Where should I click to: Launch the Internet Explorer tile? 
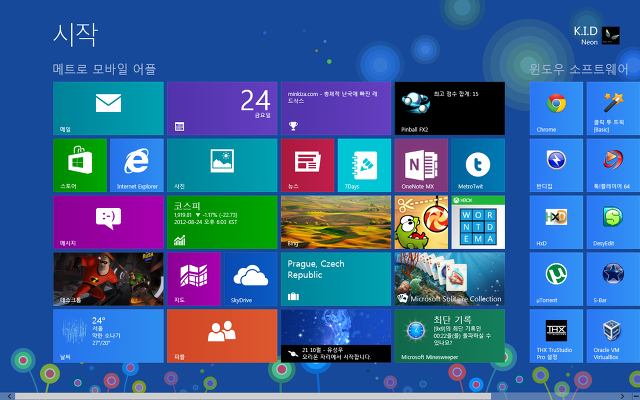137,165
